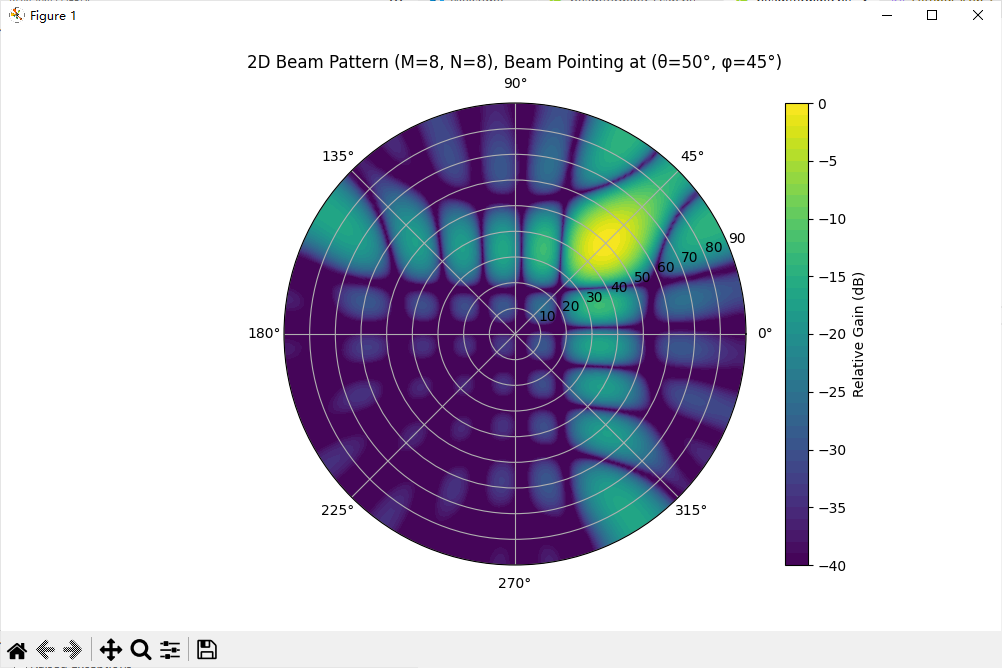Click the Figure 1 title bar text
1002x668 pixels.
click(x=53, y=15)
